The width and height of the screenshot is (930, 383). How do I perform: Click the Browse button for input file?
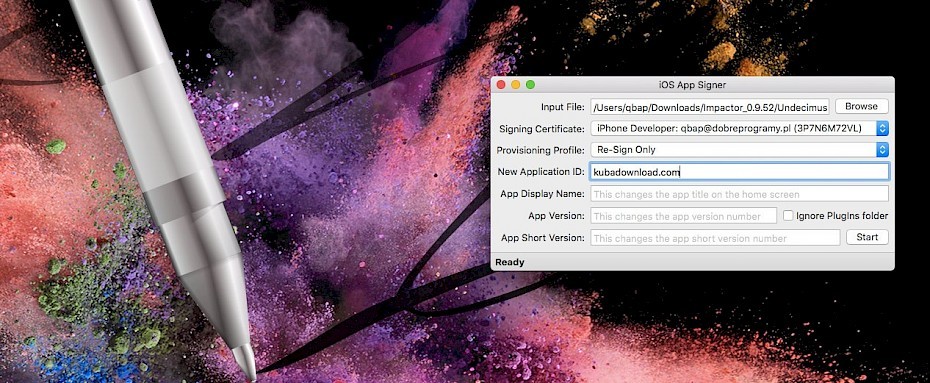[861, 106]
